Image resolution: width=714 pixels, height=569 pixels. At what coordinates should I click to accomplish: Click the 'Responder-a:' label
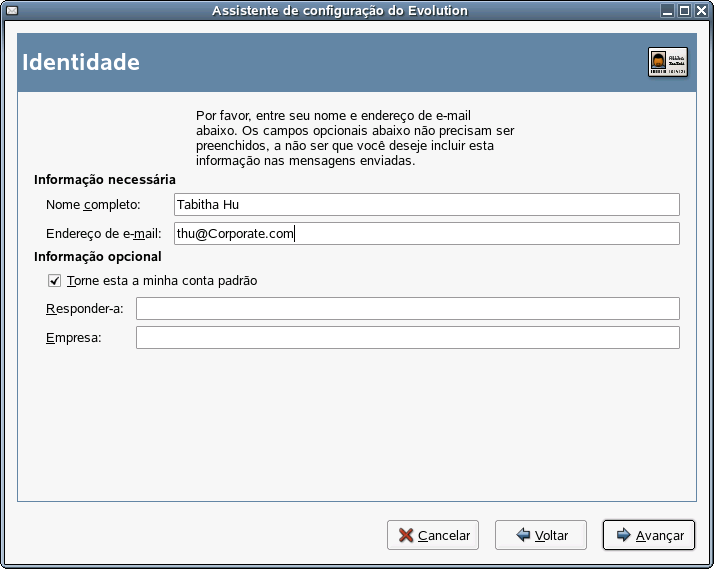point(85,309)
